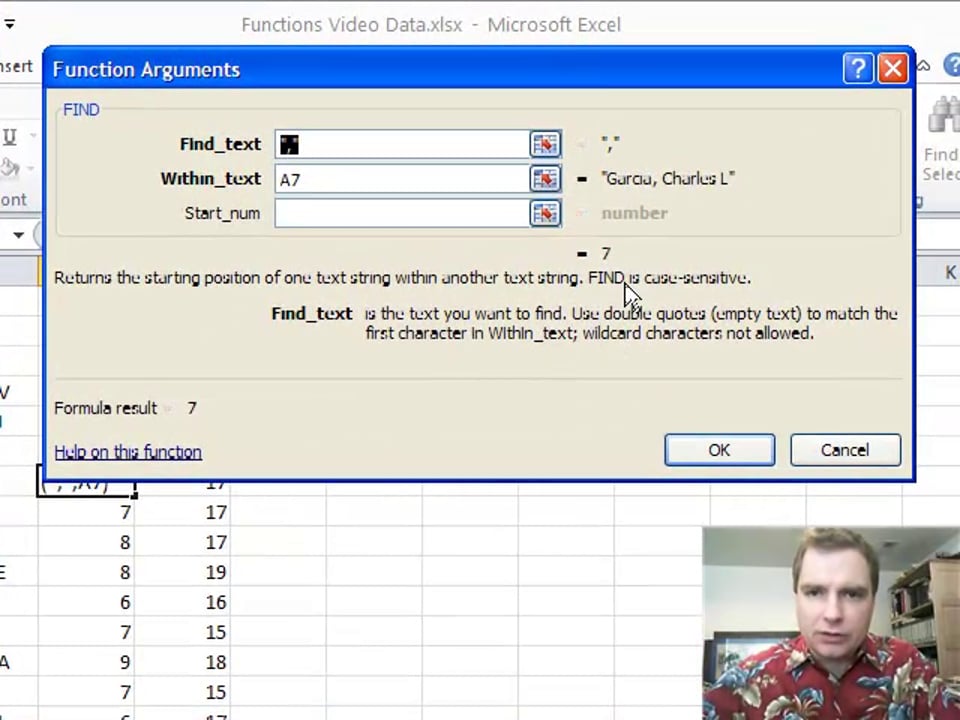960x720 pixels.
Task: Select the cell containing 16
Action: (x=183, y=602)
